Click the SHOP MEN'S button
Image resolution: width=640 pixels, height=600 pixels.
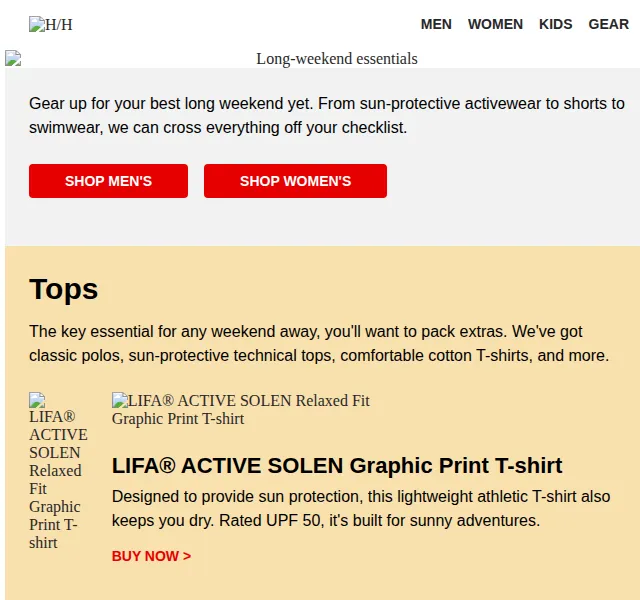pos(109,181)
